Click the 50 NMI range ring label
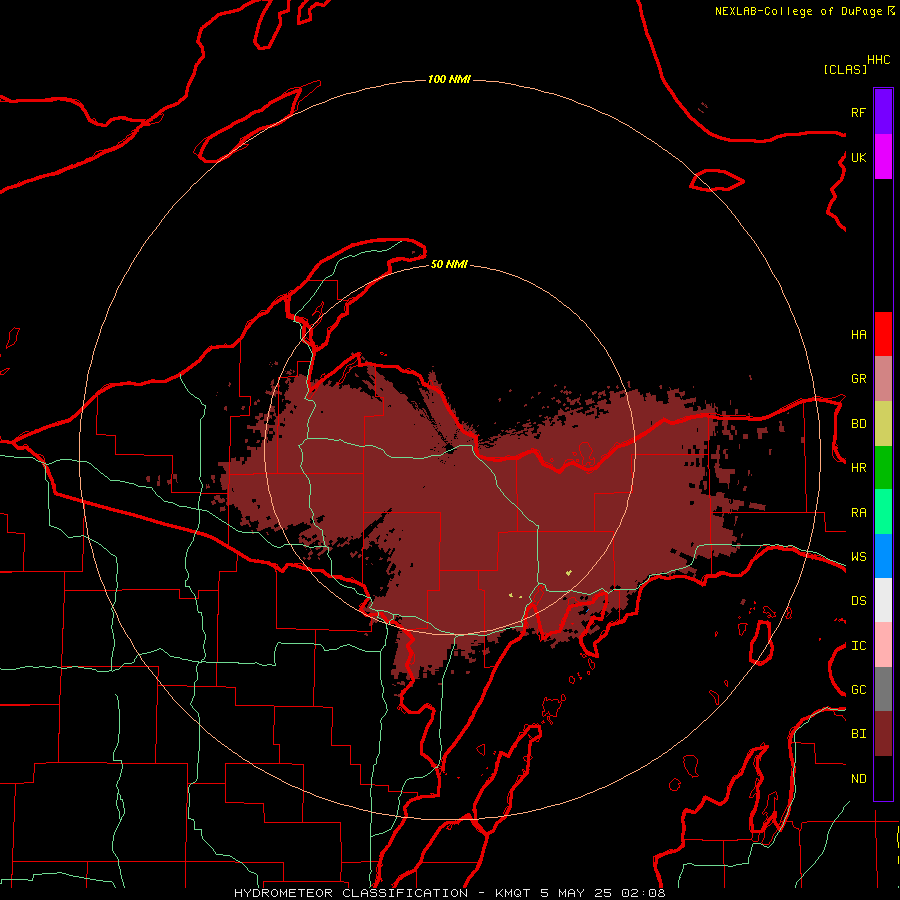The width and height of the screenshot is (900, 900). tap(449, 264)
